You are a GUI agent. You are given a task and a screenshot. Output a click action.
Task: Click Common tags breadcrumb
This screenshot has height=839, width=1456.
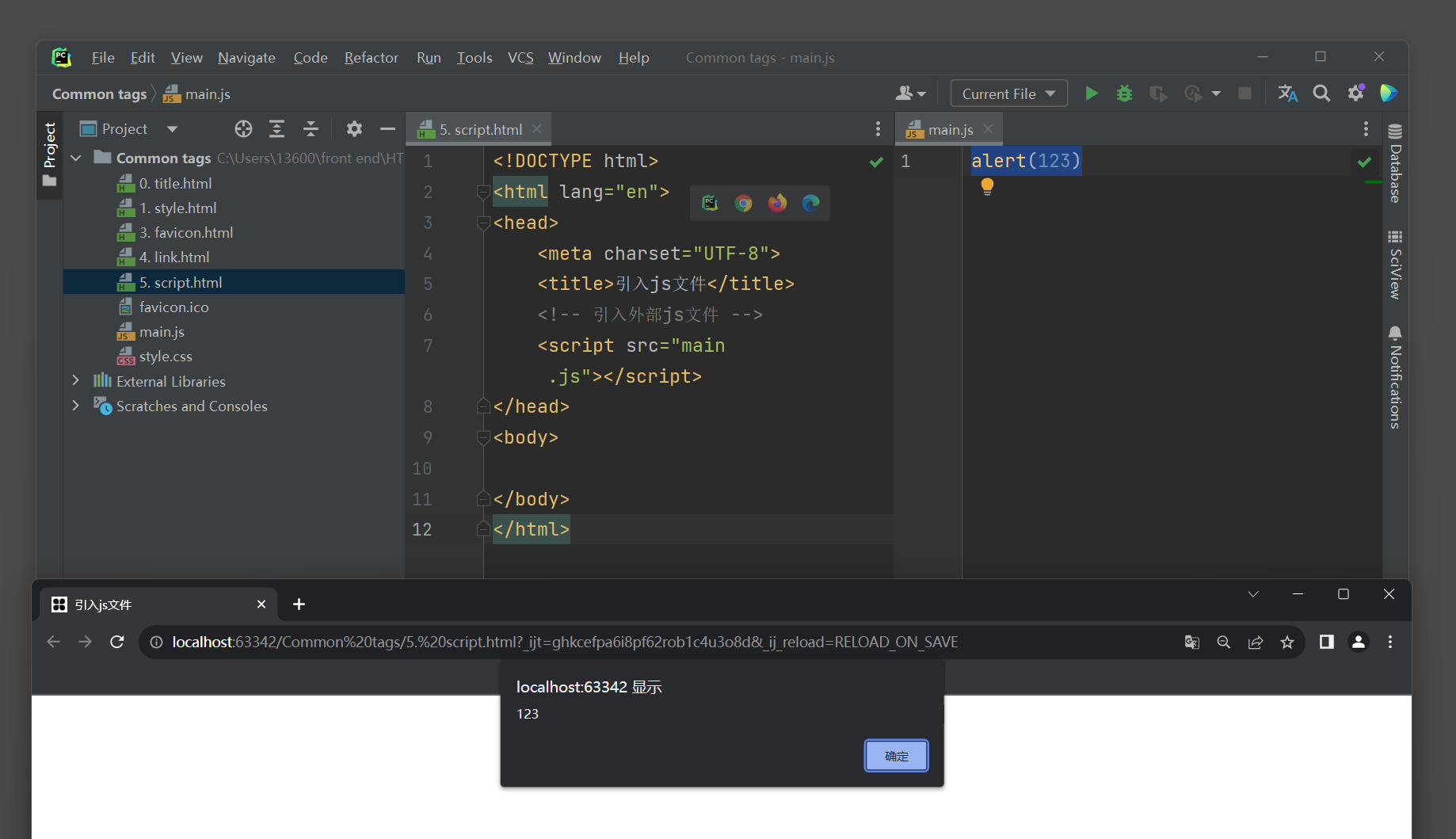[100, 94]
